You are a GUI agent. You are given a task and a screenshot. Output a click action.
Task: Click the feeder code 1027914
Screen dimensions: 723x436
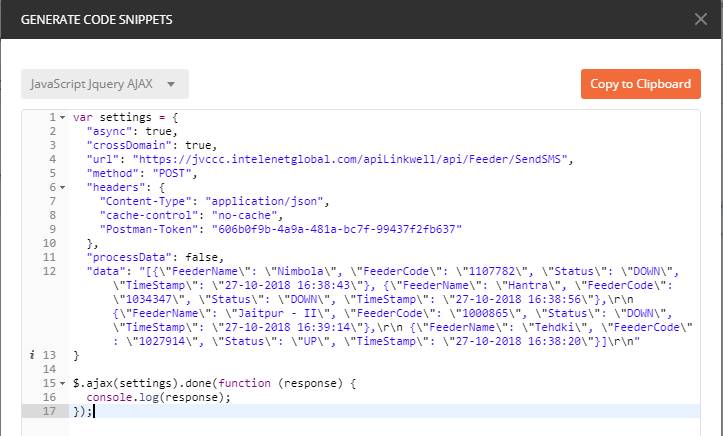tap(162, 342)
